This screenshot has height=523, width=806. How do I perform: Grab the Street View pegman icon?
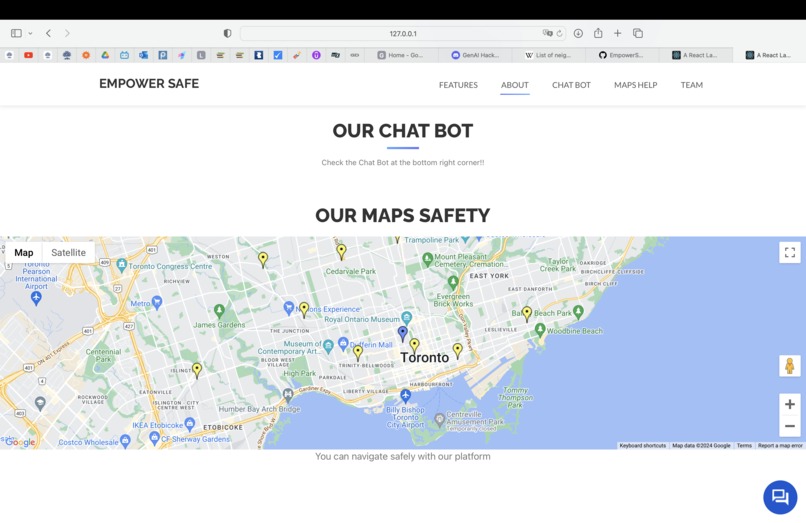tap(790, 366)
